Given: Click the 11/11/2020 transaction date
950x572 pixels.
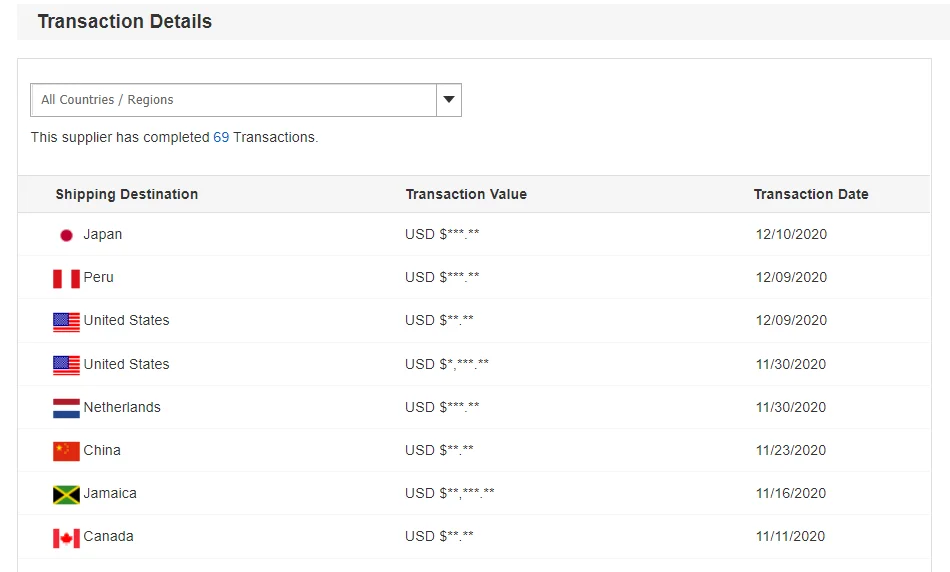Looking at the screenshot, I should tap(791, 536).
